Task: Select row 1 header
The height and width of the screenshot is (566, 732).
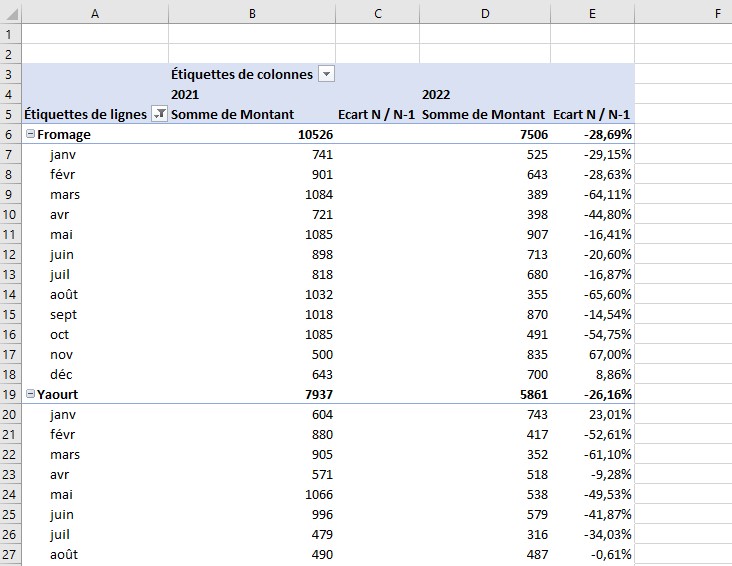Action: (x=10, y=34)
